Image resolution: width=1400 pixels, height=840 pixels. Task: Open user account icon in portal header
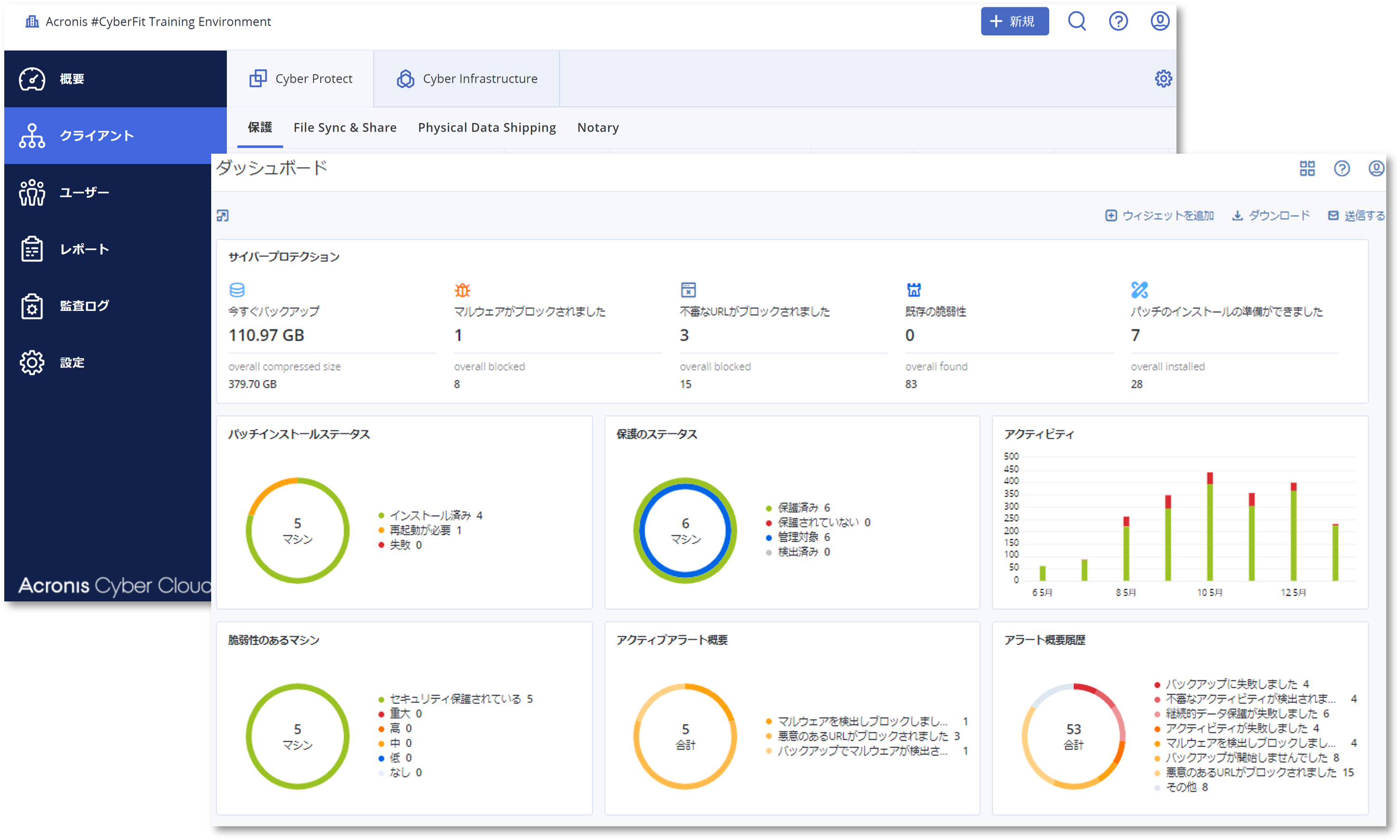tap(1159, 21)
